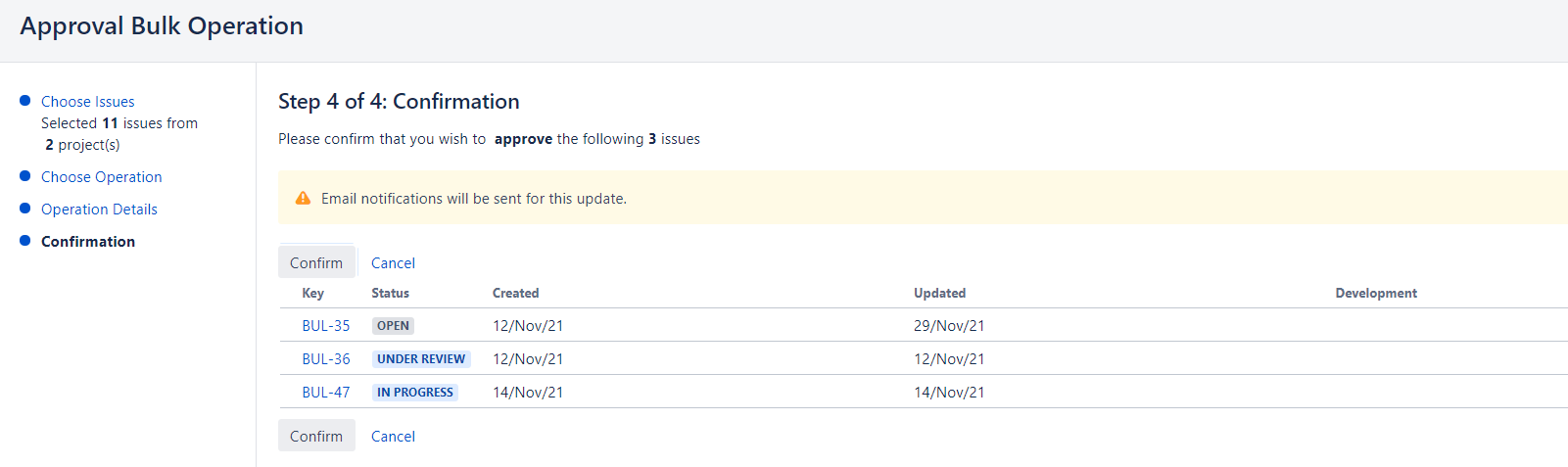Open the Choose Issues step

pyautogui.click(x=88, y=101)
